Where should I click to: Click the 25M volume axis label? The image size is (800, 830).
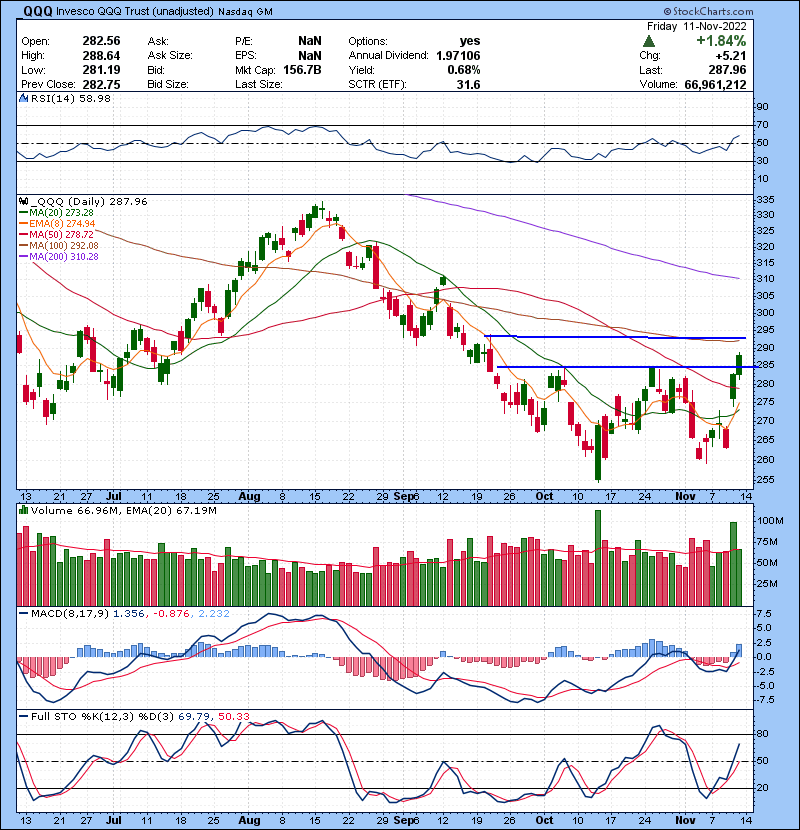pyautogui.click(x=768, y=584)
